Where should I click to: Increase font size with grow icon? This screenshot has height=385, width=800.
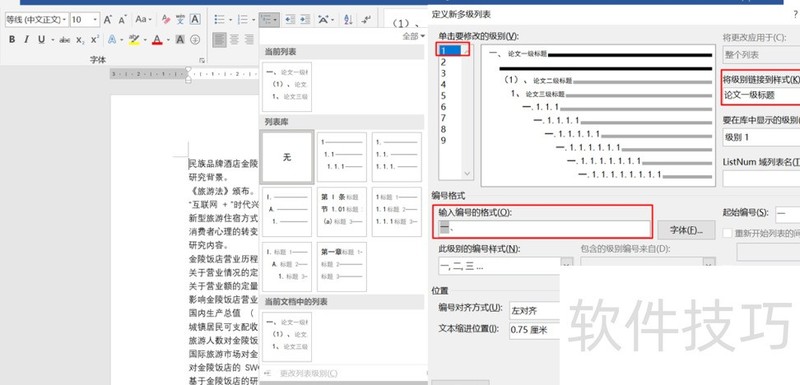[x=108, y=19]
